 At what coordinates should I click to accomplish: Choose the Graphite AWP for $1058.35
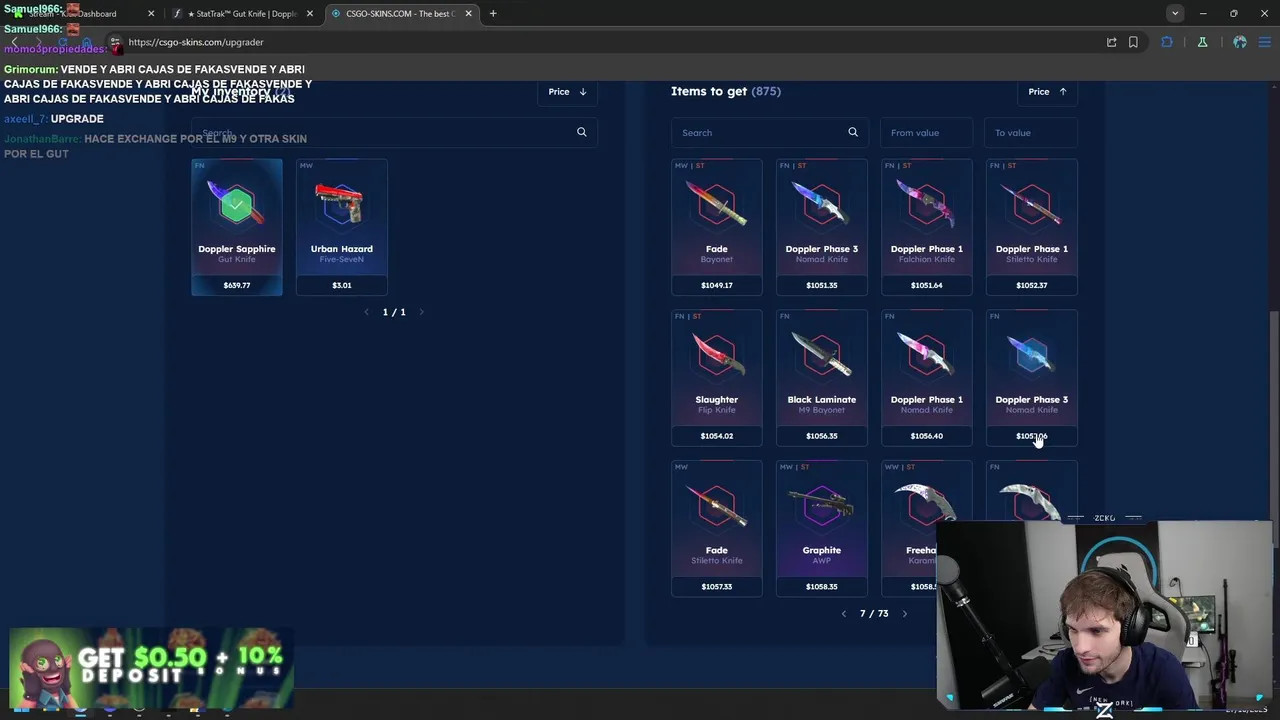822,528
